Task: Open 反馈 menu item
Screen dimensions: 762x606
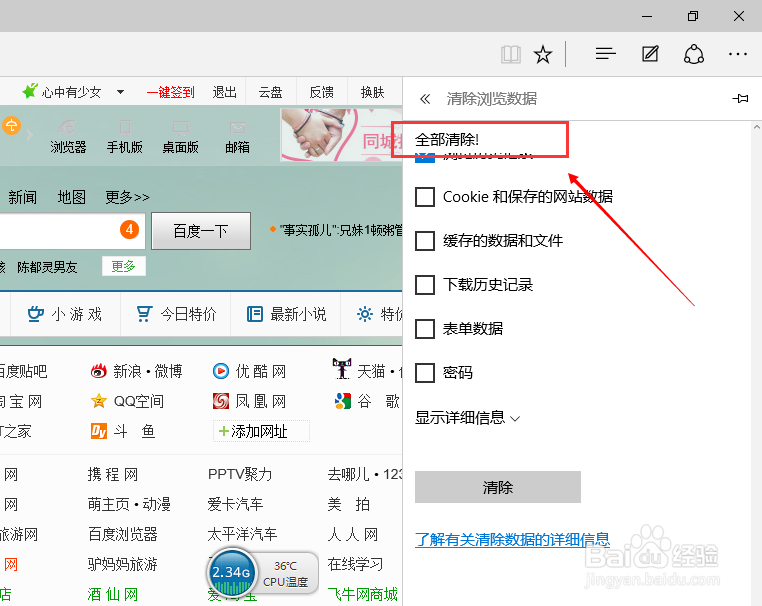Action: [x=322, y=92]
